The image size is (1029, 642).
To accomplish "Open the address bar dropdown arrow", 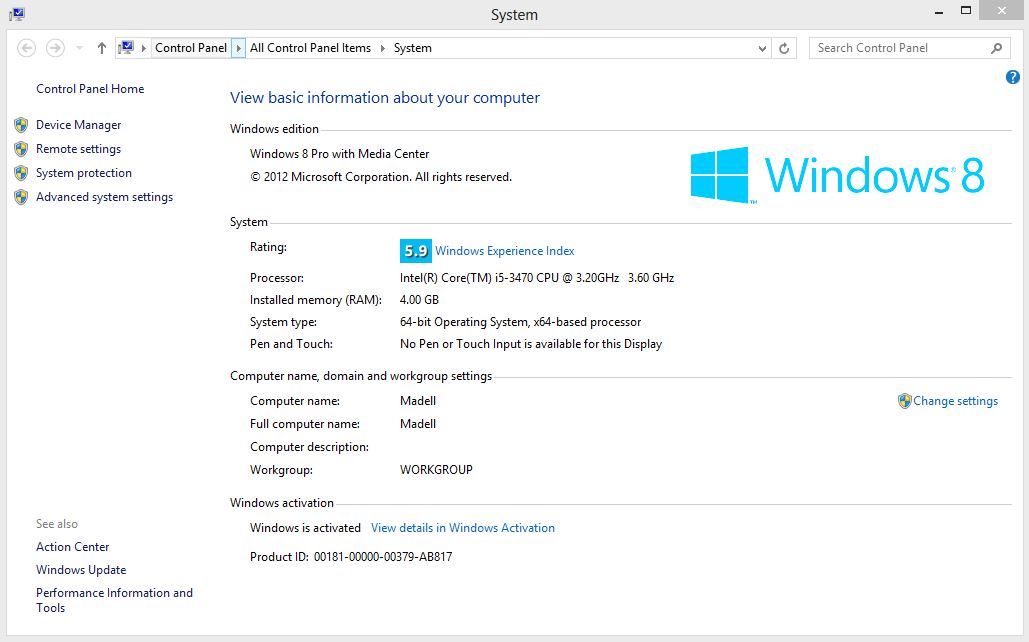I will [762, 47].
